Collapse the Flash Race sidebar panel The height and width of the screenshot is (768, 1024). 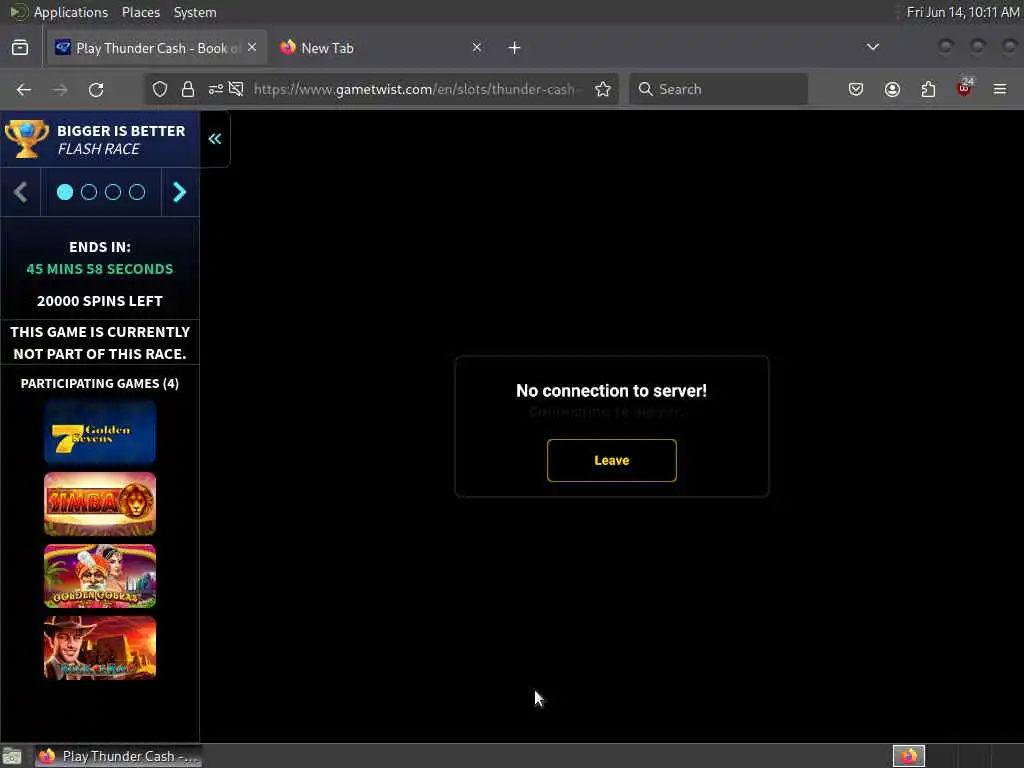pos(215,139)
